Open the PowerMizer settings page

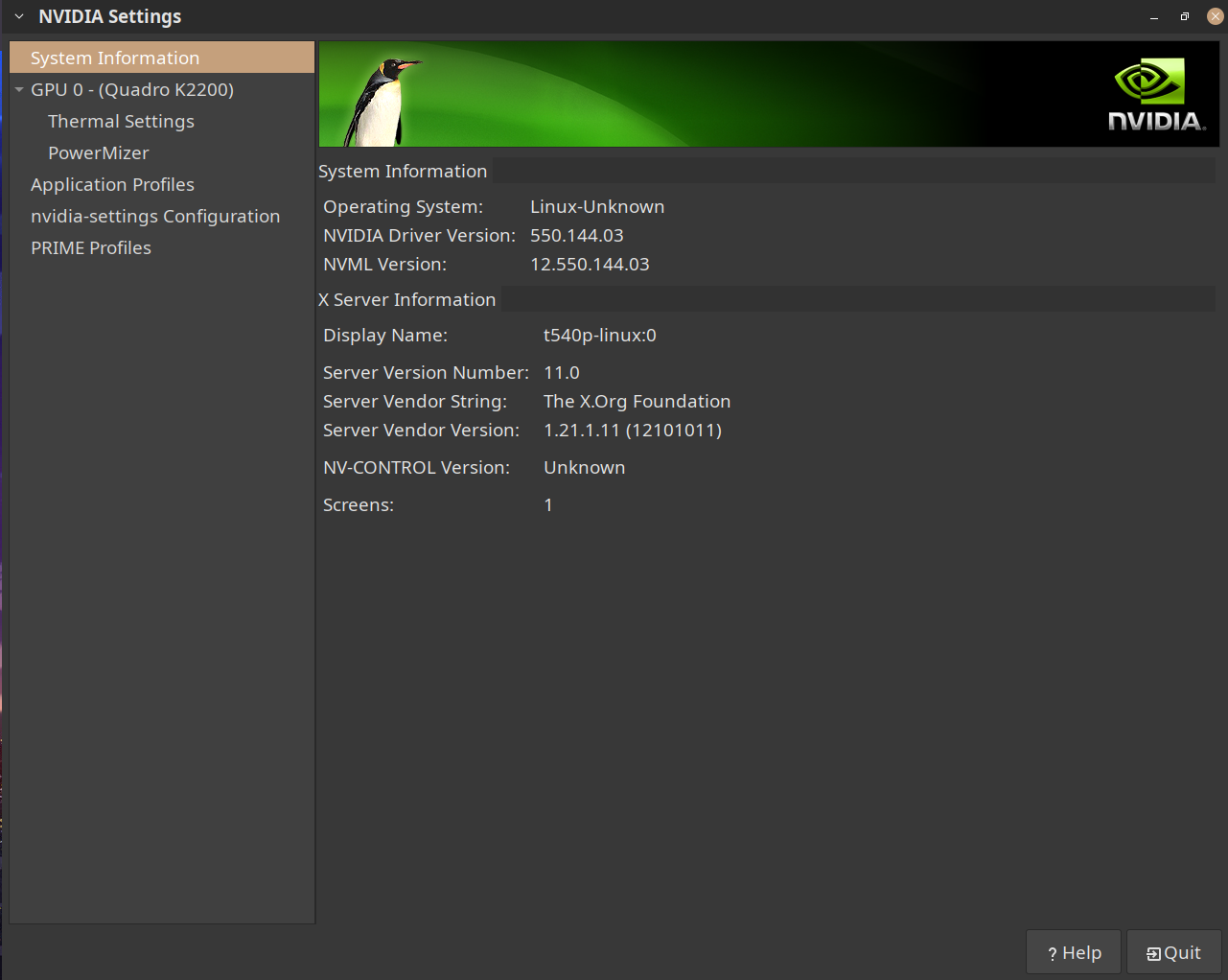pos(98,152)
